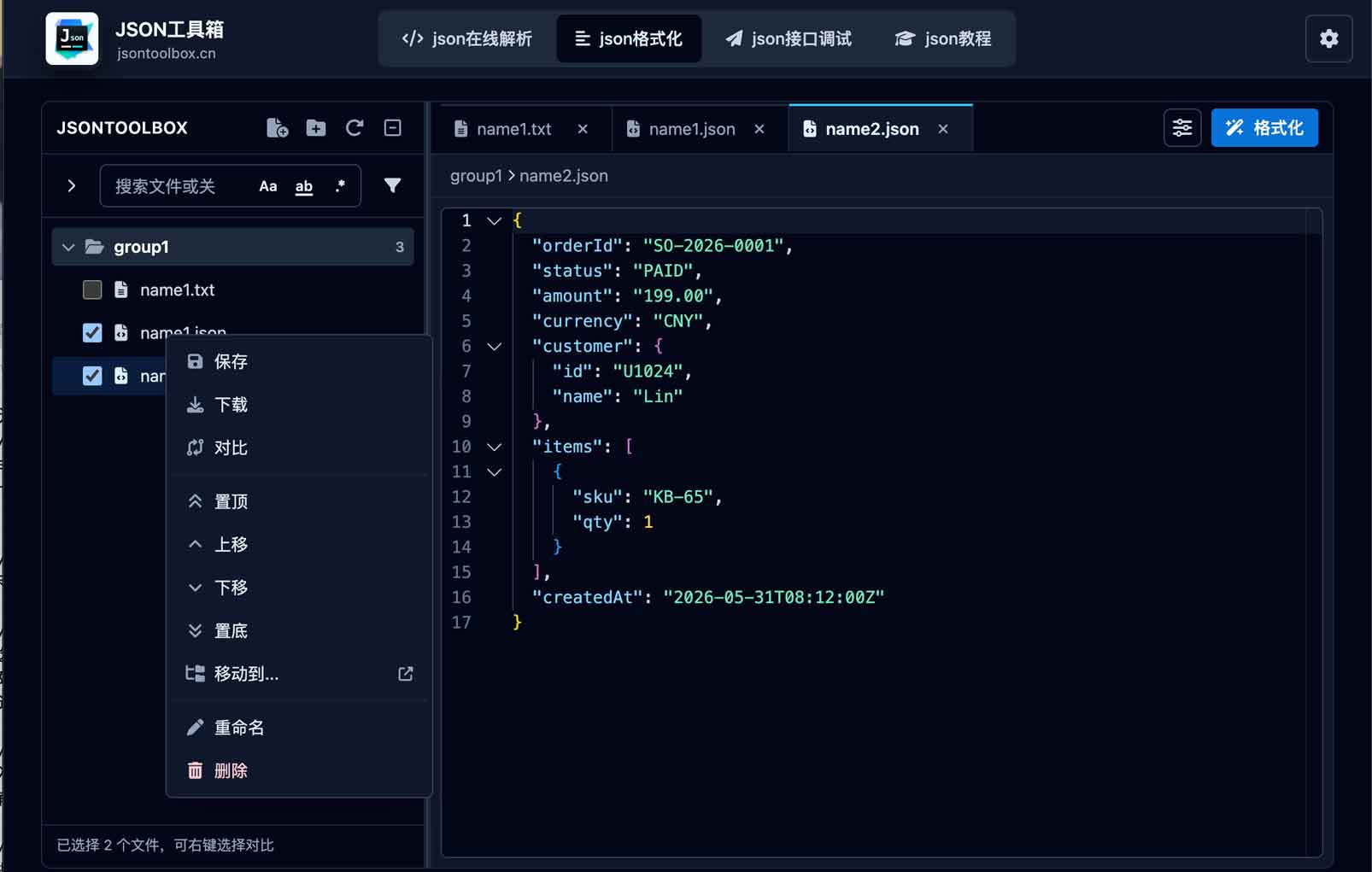Open the json接口调试 page
Screen dimensions: 1372x872
(x=789, y=38)
